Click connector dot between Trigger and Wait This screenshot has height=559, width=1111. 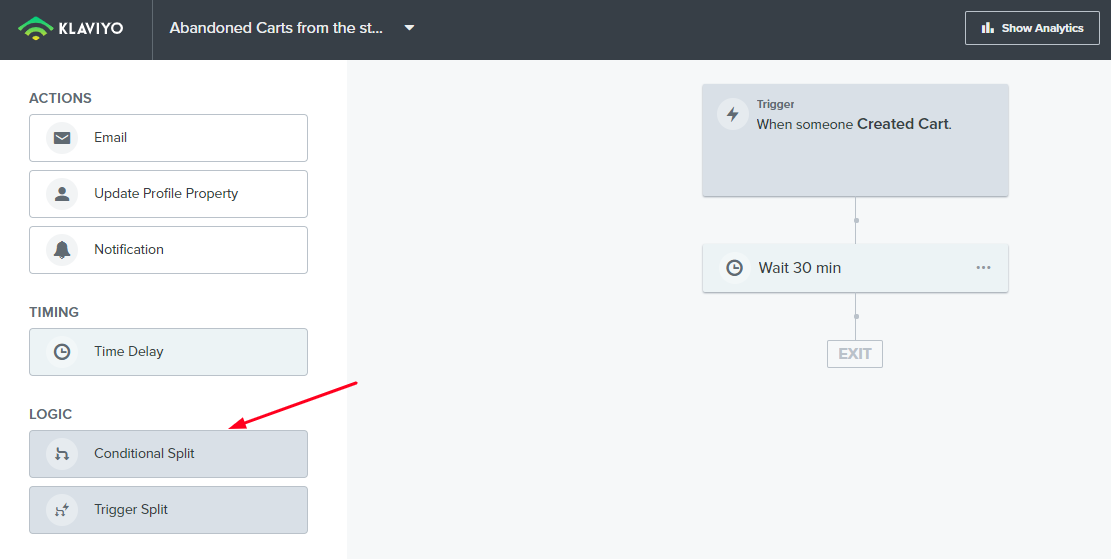pos(856,220)
